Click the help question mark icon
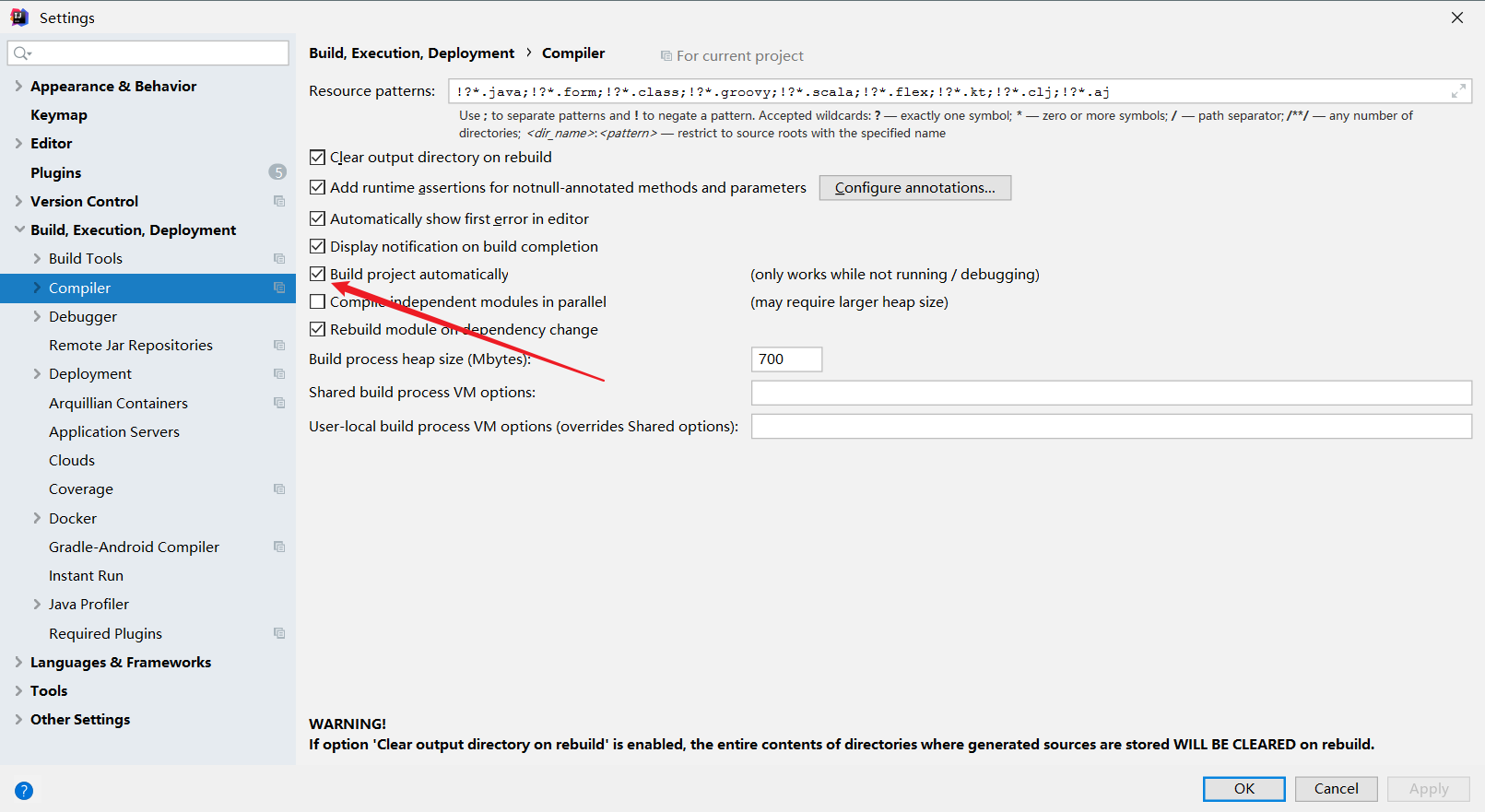1485x812 pixels. (24, 790)
